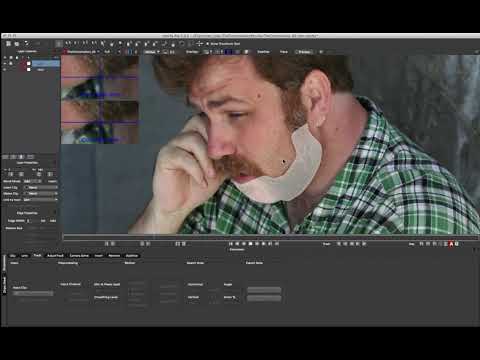Open the Clip tab
Screen dimensions: 480x360
tap(13, 256)
